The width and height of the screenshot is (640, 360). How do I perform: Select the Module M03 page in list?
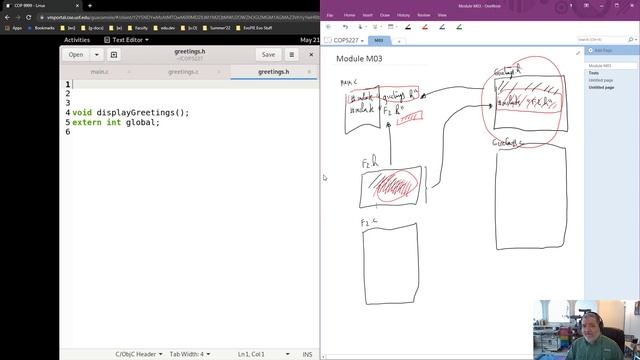click(611, 66)
